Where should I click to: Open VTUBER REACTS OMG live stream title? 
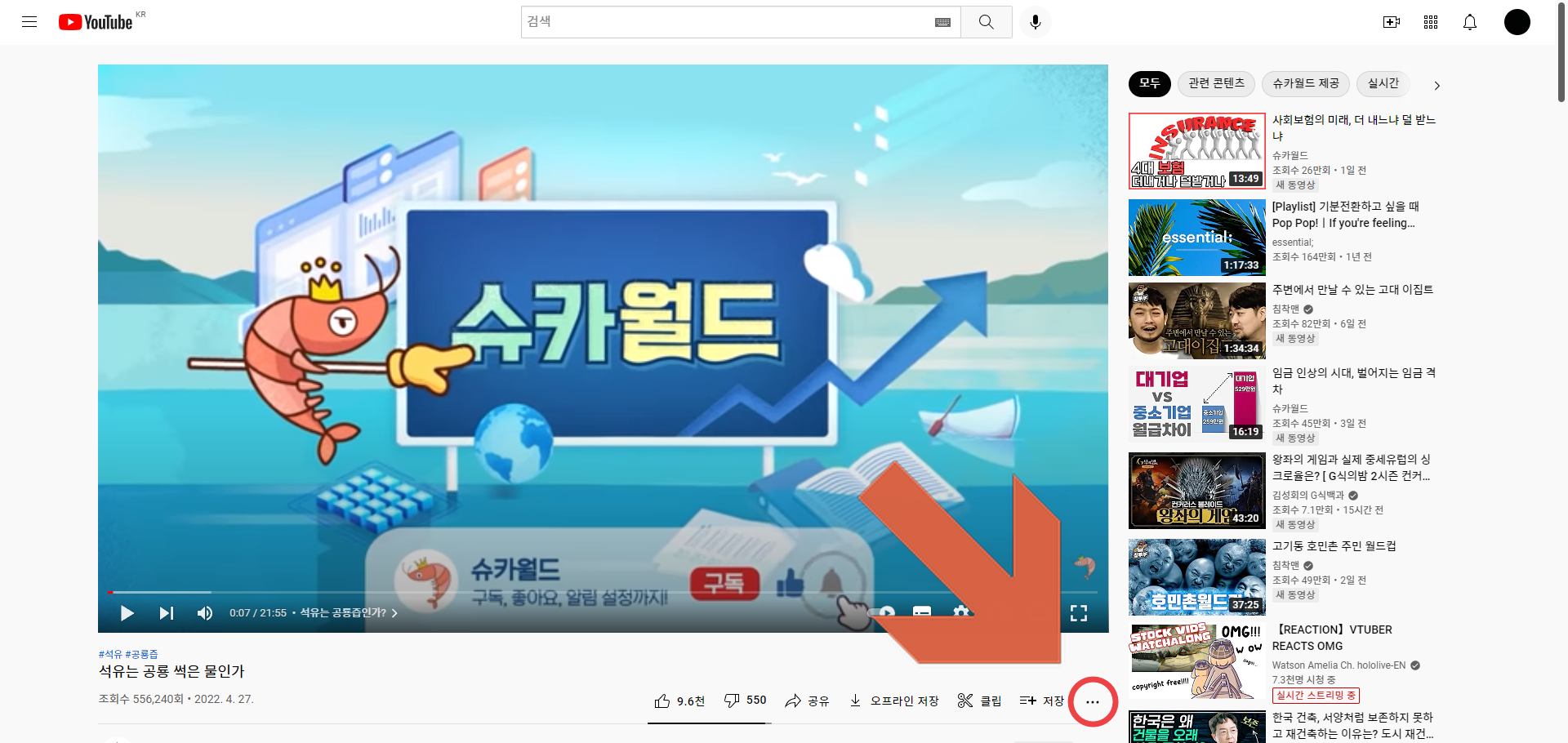(x=1332, y=638)
